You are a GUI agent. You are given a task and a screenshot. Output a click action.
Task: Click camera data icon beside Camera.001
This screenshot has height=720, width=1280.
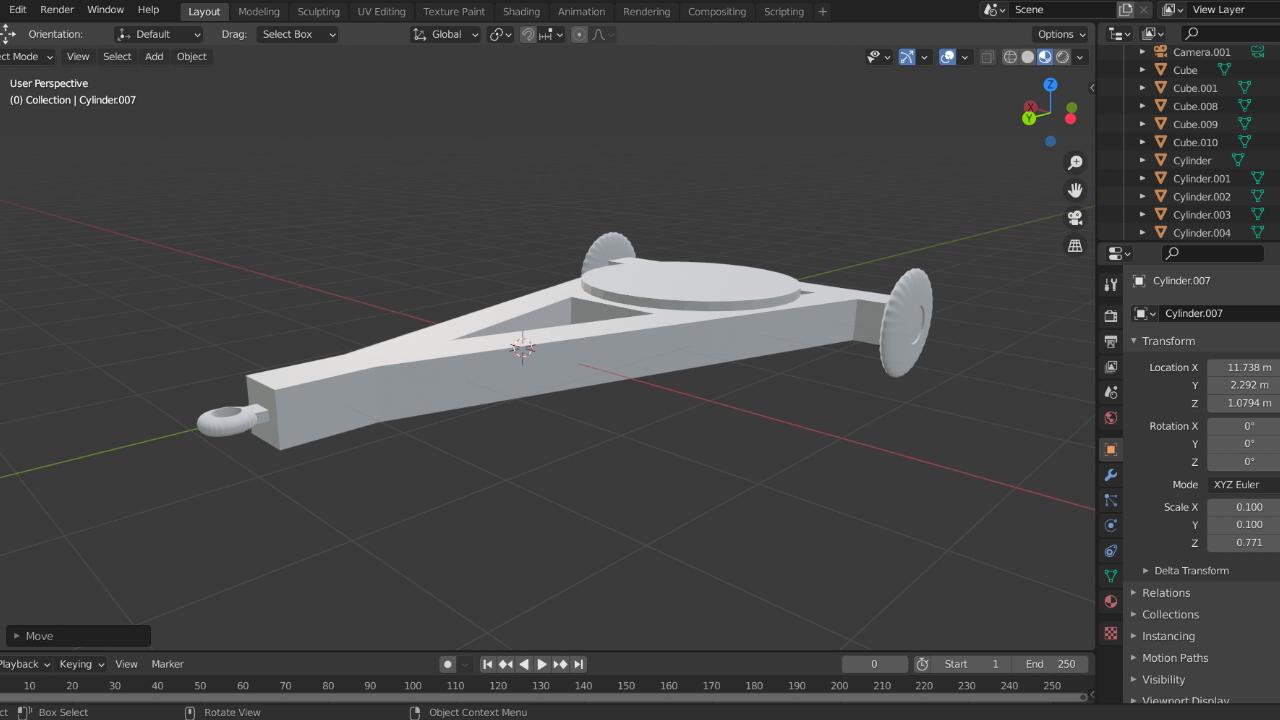[1258, 51]
